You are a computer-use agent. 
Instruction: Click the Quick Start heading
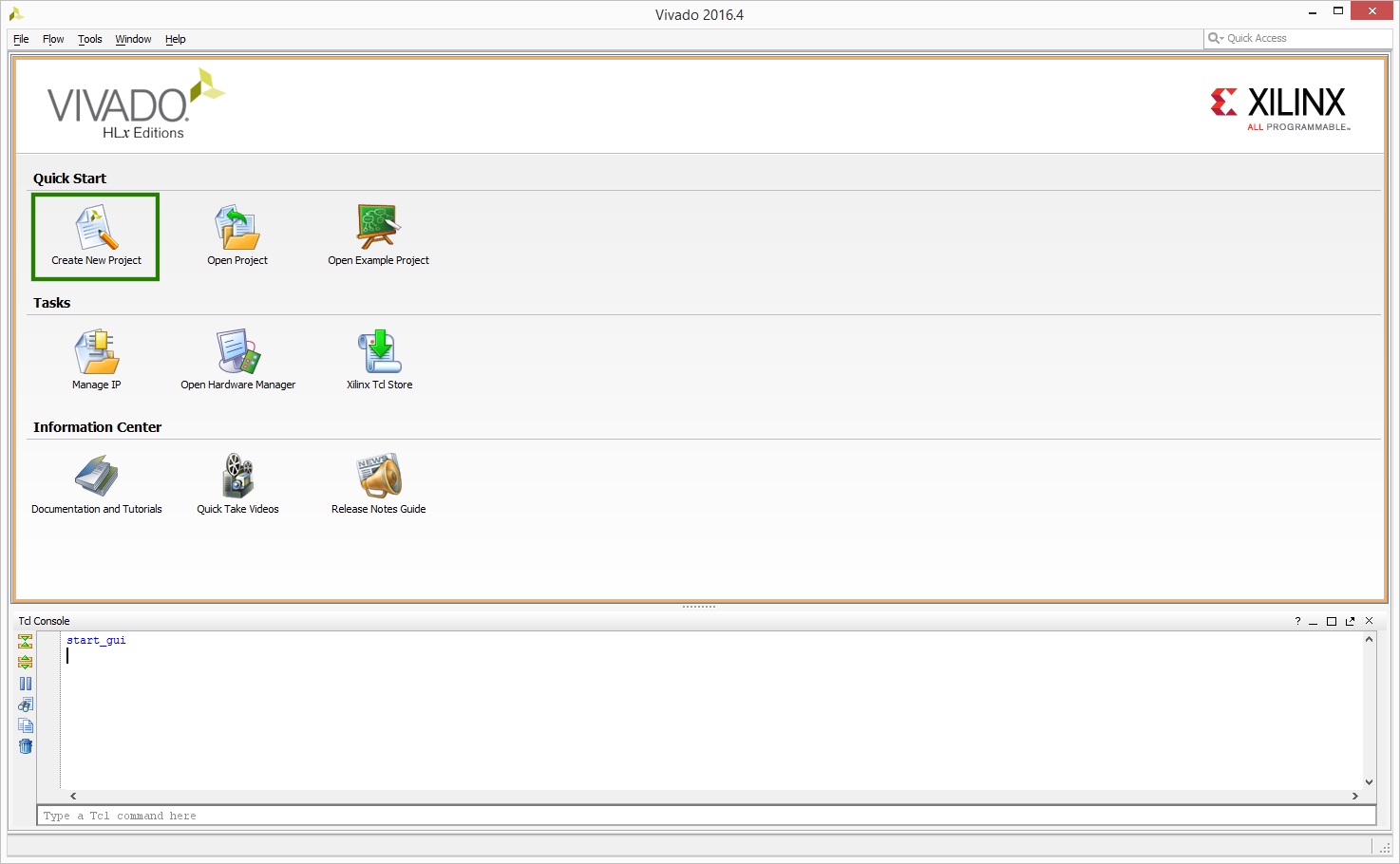(69, 178)
